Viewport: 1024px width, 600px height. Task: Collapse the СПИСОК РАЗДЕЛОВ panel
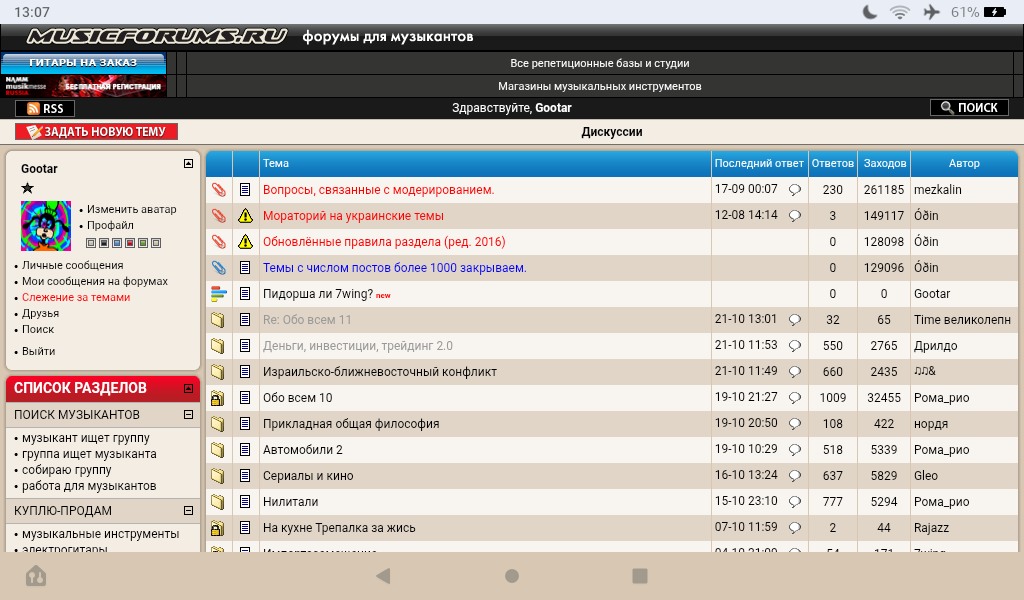188,388
